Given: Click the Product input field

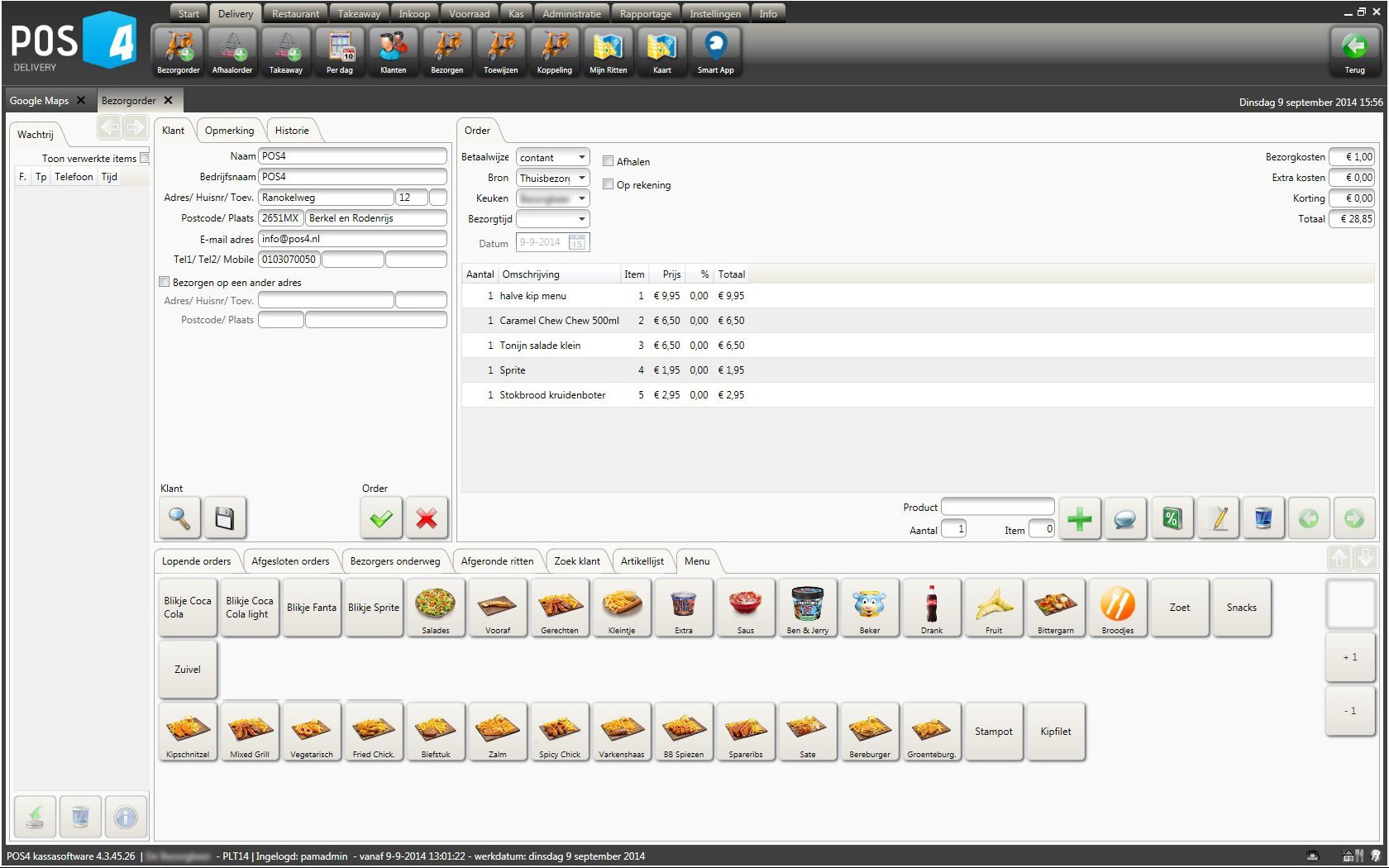Looking at the screenshot, I should 997,507.
